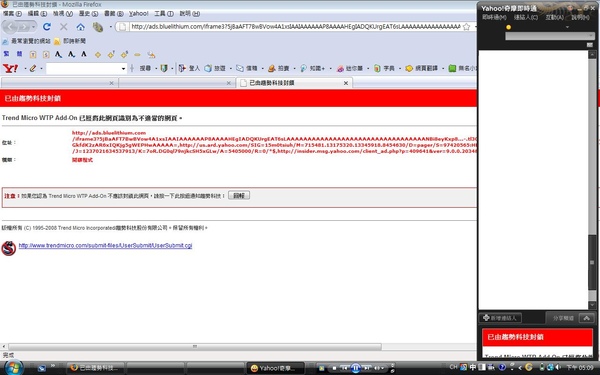Click the horizontal scrollbar in browser page
The height and width of the screenshot is (375, 600).
coord(195,346)
